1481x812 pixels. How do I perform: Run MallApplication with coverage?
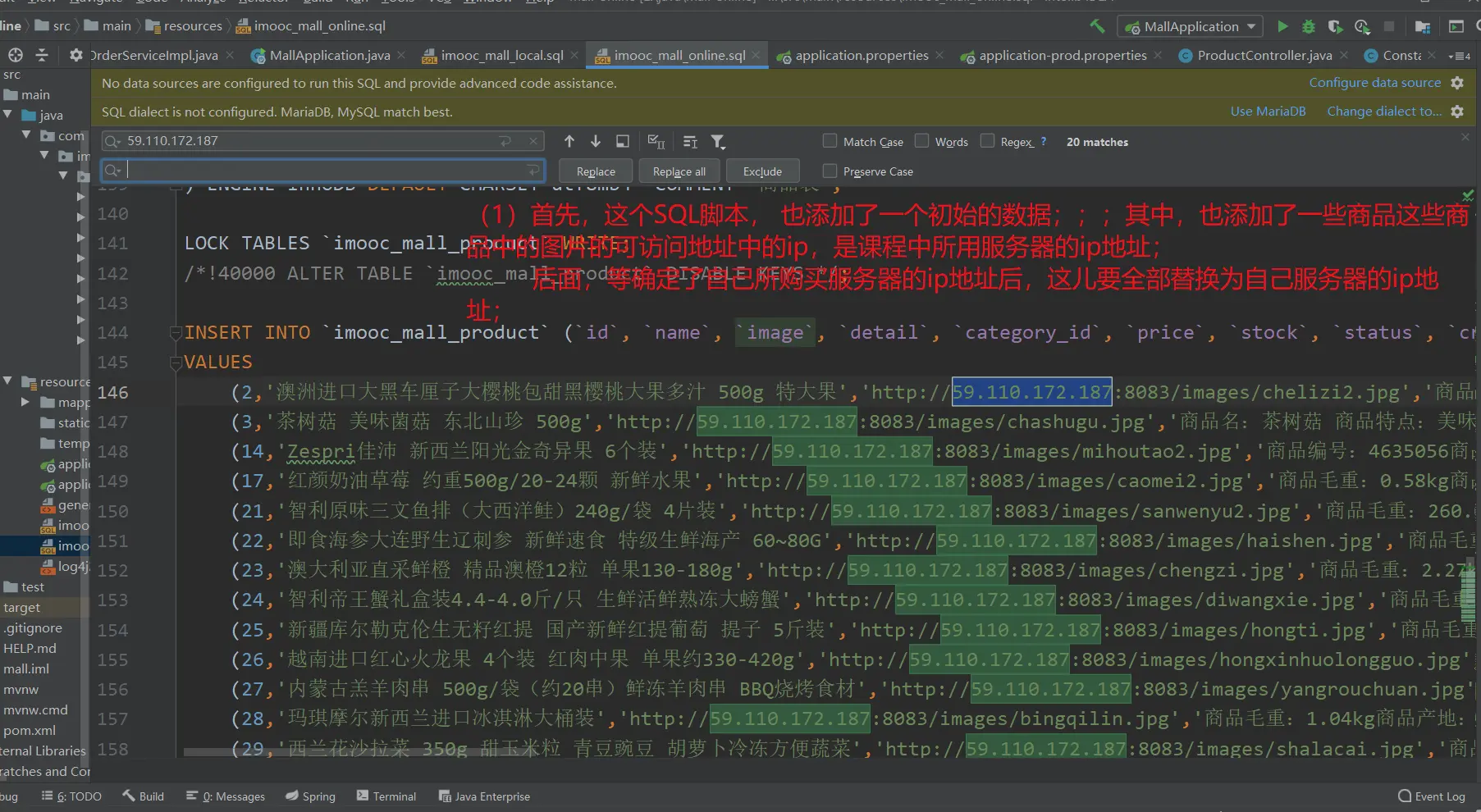pos(1336,27)
